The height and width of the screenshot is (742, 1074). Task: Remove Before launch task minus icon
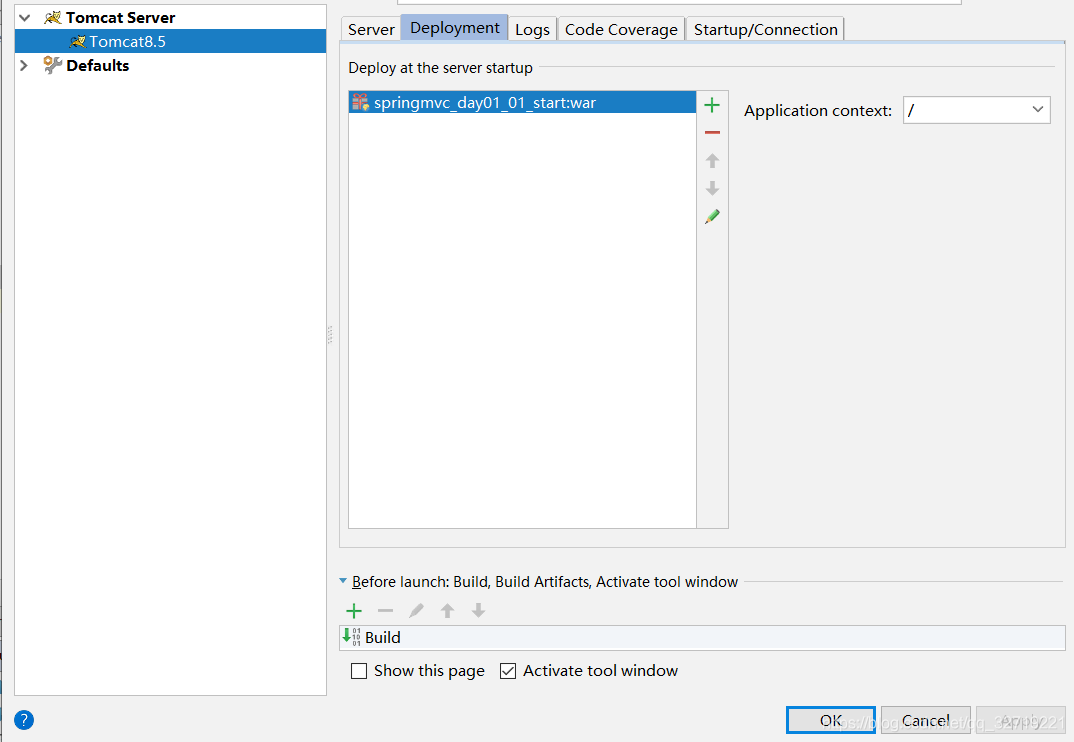click(385, 610)
